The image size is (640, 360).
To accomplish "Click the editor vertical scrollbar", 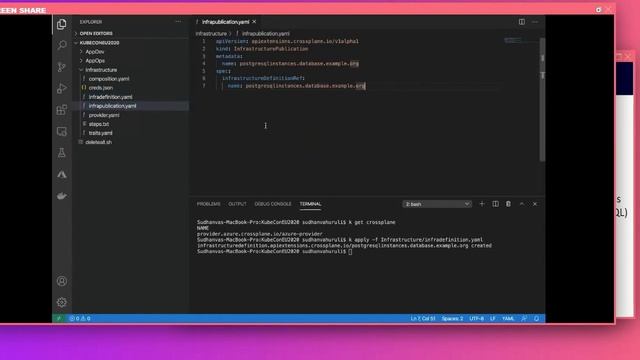I will (542, 100).
